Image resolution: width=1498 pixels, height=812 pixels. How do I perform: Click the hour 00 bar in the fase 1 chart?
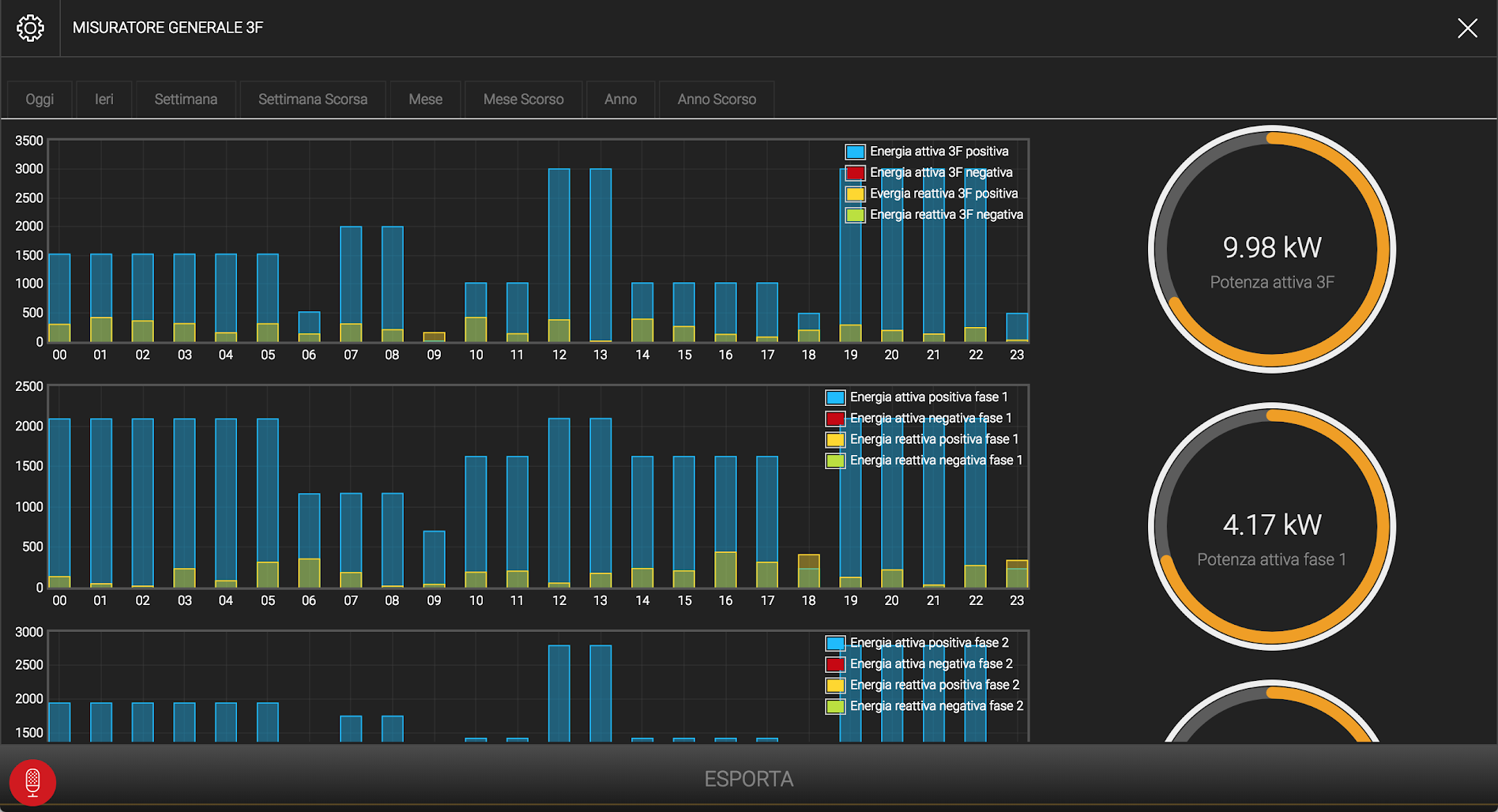click(59, 503)
